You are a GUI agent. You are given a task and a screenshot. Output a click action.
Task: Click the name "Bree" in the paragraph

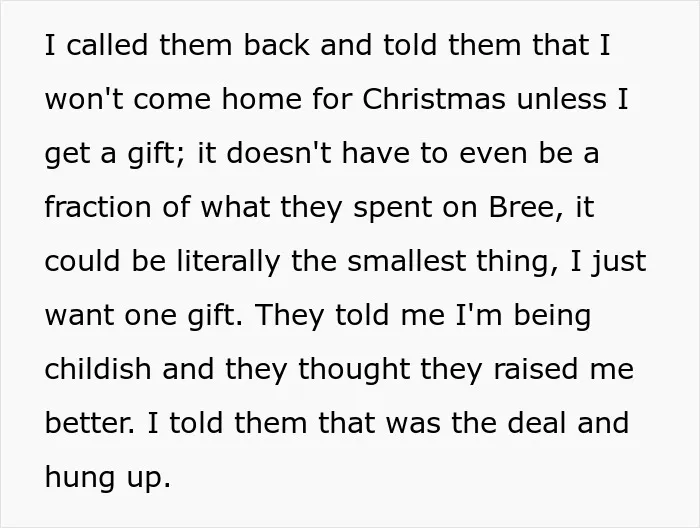[521, 207]
